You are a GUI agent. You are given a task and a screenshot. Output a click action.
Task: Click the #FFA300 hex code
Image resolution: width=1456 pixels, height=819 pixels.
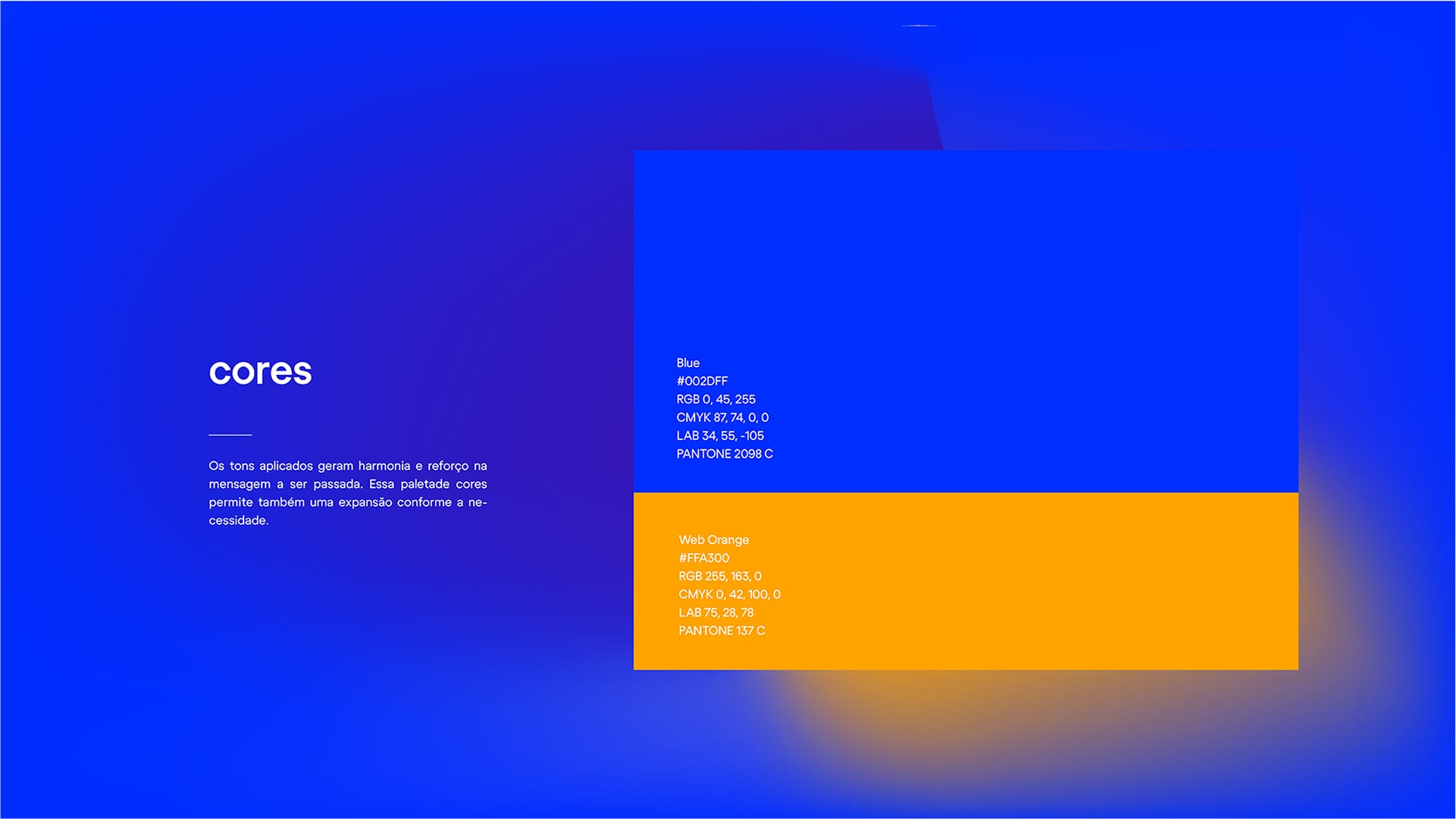703,558
